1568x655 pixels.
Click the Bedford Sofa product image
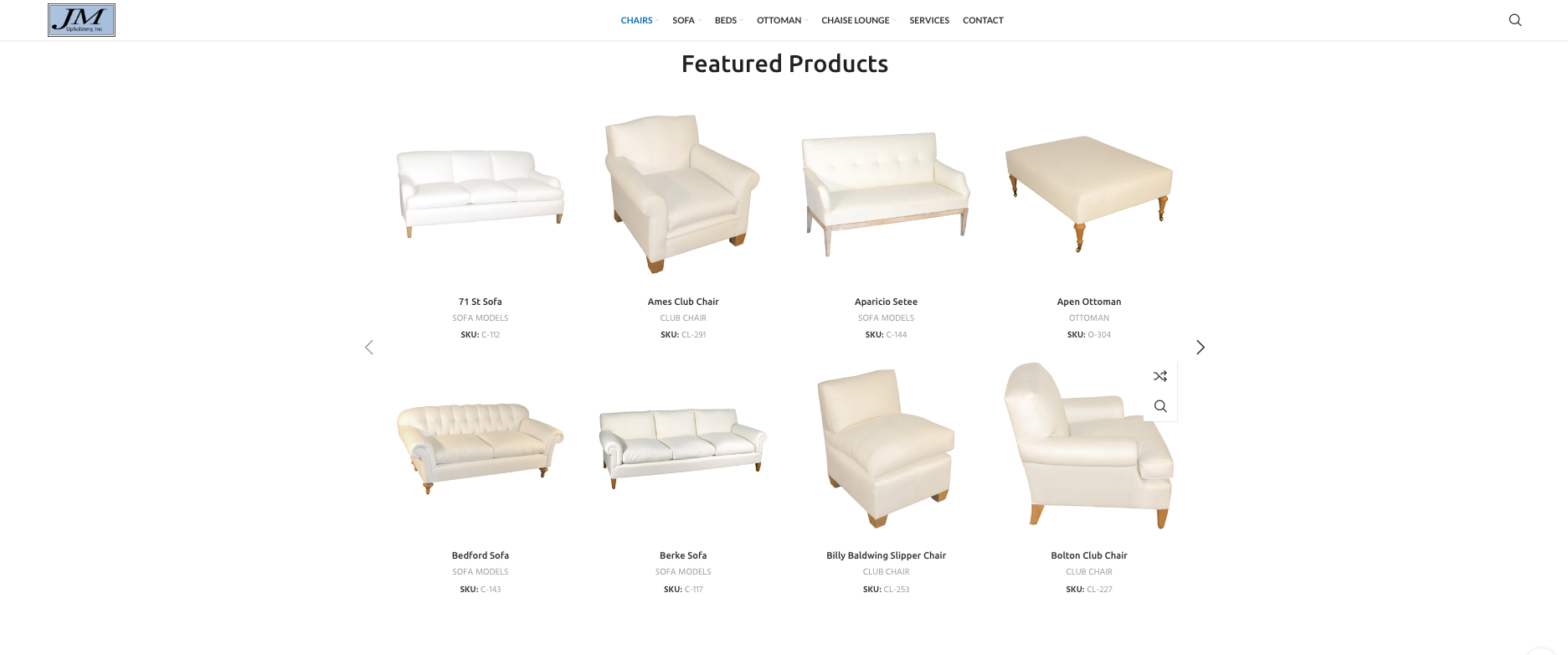480,447
